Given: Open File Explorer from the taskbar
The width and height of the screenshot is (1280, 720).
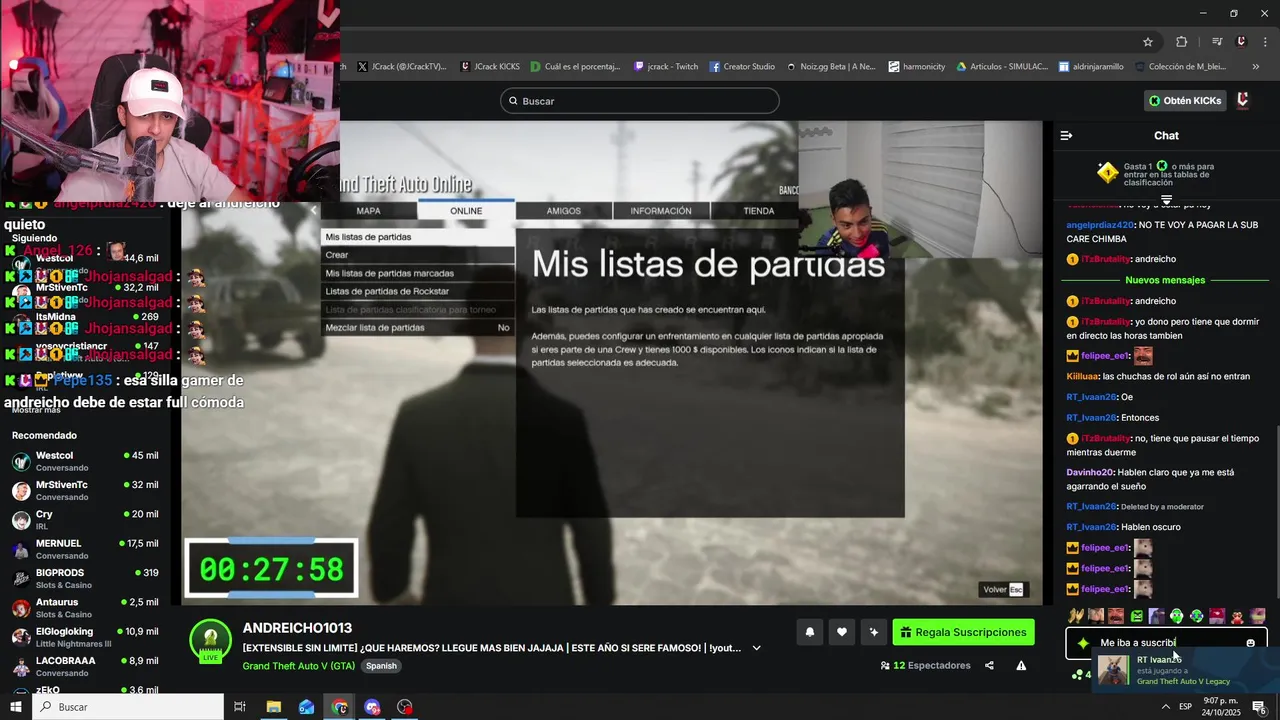Looking at the screenshot, I should pos(273,707).
